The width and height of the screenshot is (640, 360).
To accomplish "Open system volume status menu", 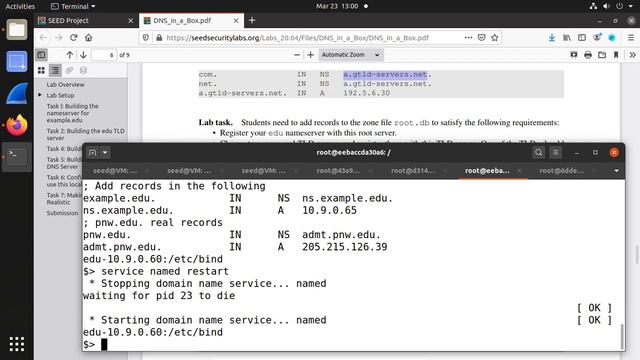I will [607, 6].
